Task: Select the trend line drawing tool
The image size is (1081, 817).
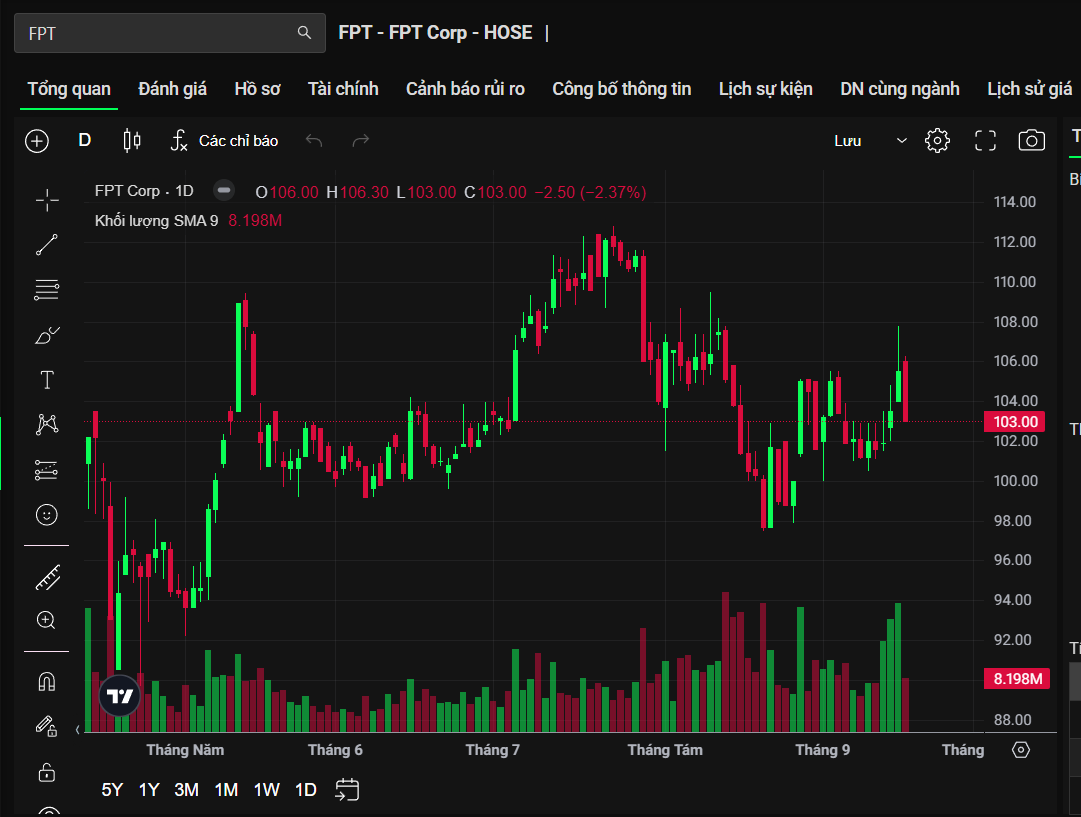Action: point(47,245)
